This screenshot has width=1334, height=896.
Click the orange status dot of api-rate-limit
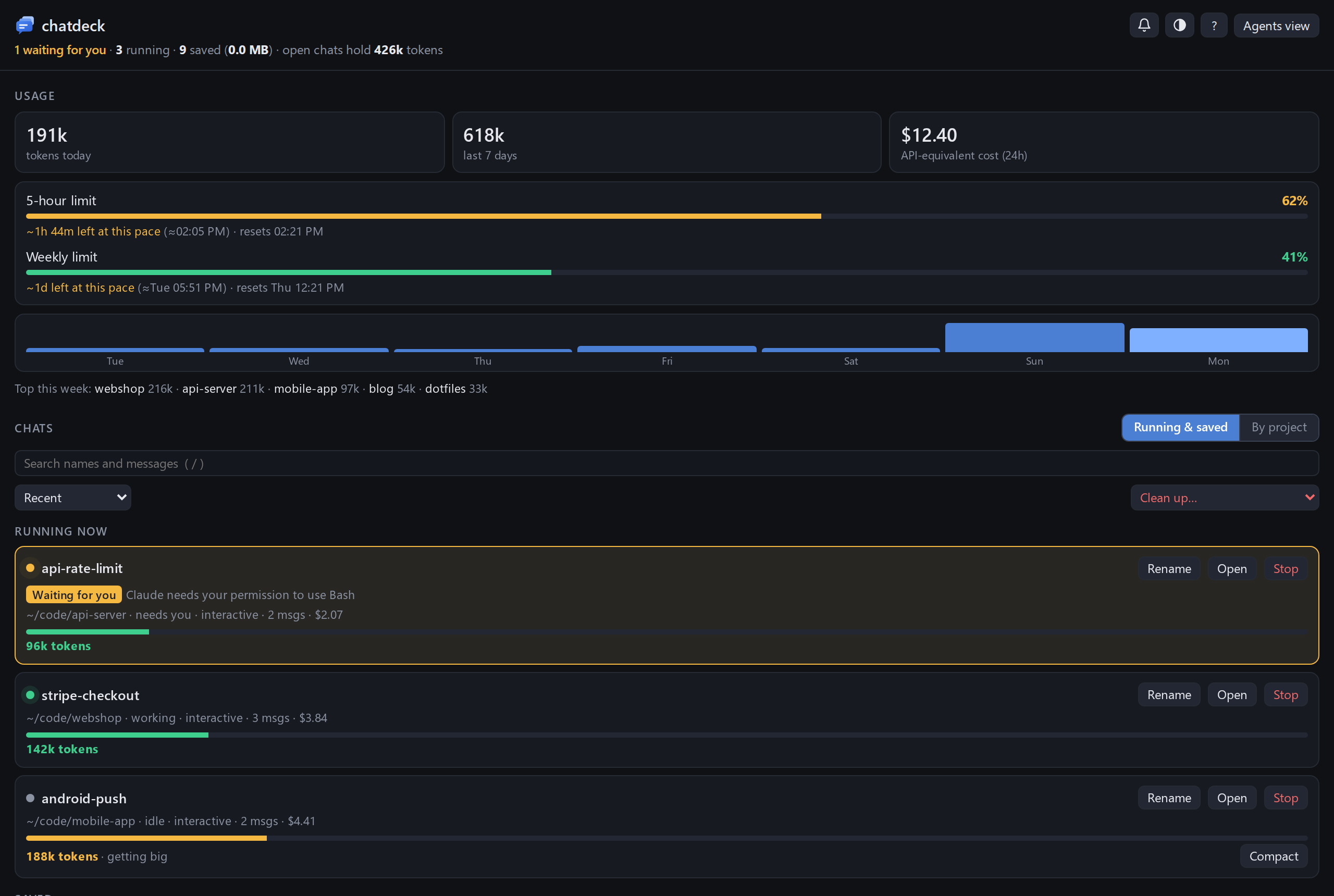[x=30, y=568]
